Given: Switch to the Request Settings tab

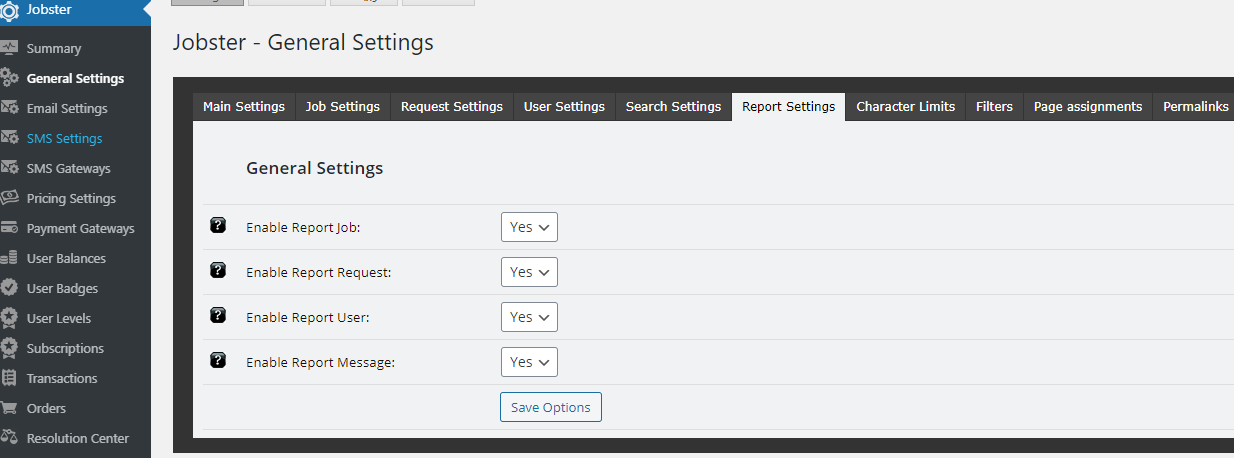Looking at the screenshot, I should 452,107.
